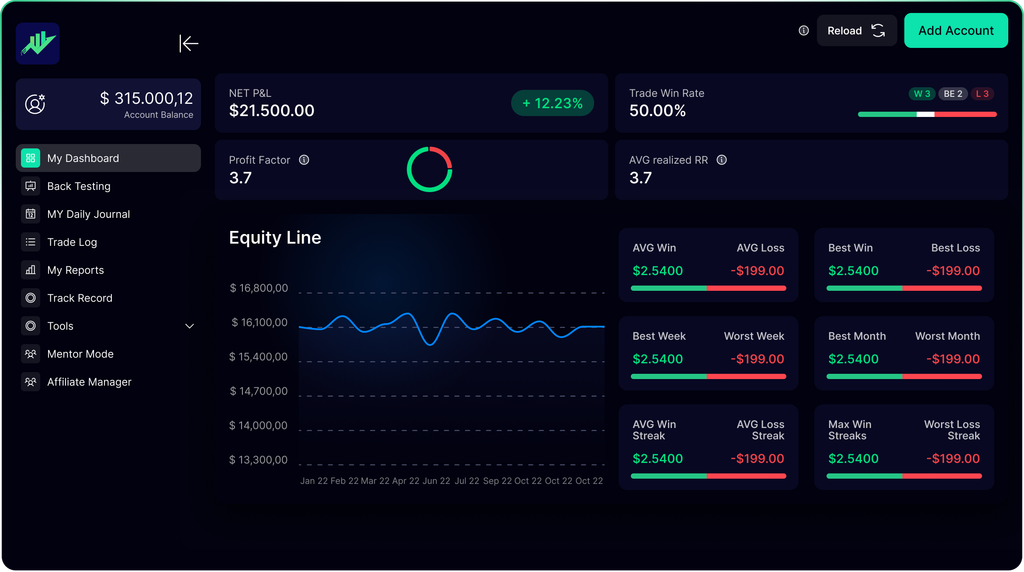Viewport: 1024px width, 572px height.
Task: Open My Dashboard in sidebar
Action: pyautogui.click(x=108, y=158)
